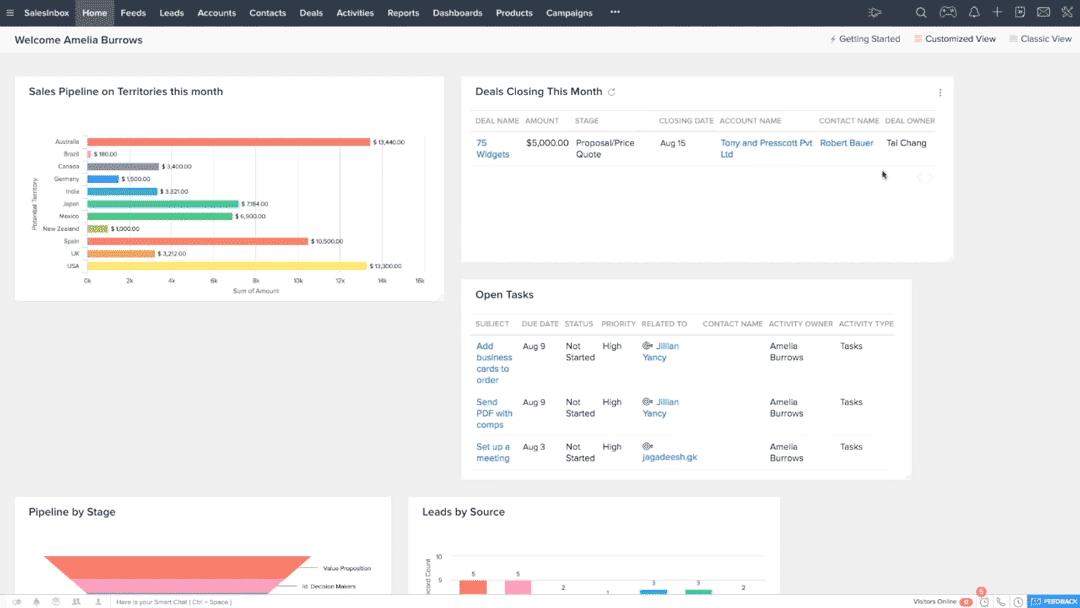The width and height of the screenshot is (1080, 608).
Task: Click $5,000.00 amount cell
Action: pos(547,143)
